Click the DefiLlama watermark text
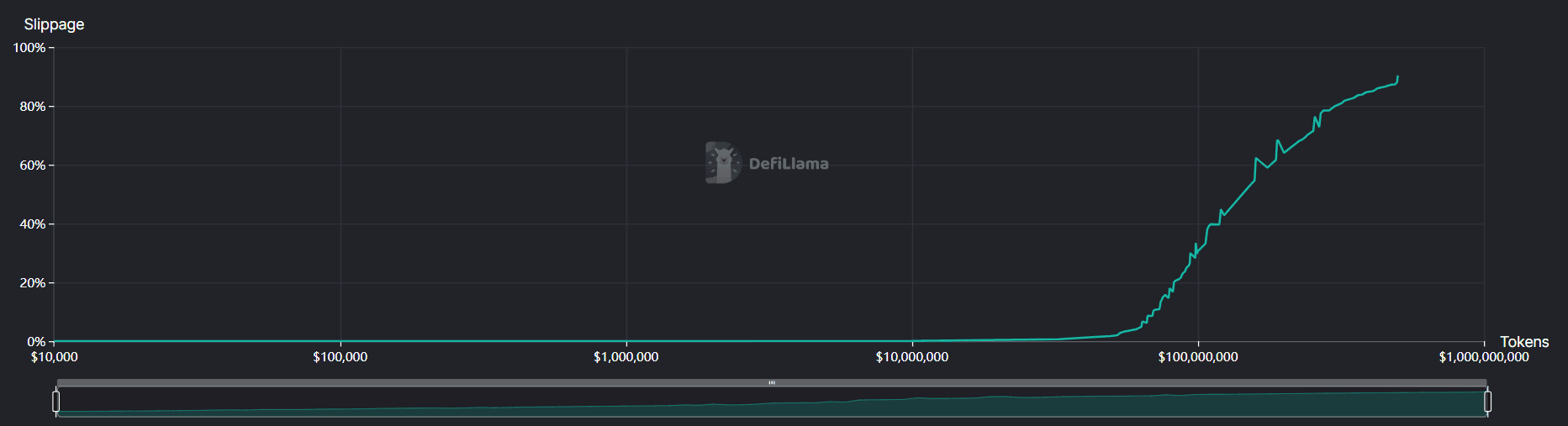Image resolution: width=1568 pixels, height=426 pixels. [x=789, y=164]
